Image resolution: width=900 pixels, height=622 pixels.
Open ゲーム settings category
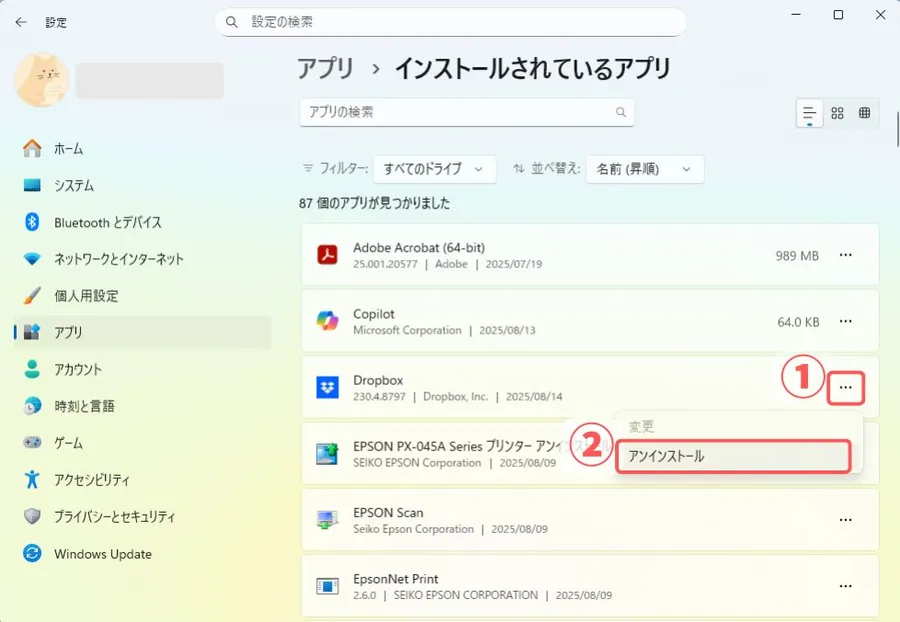tap(142, 442)
